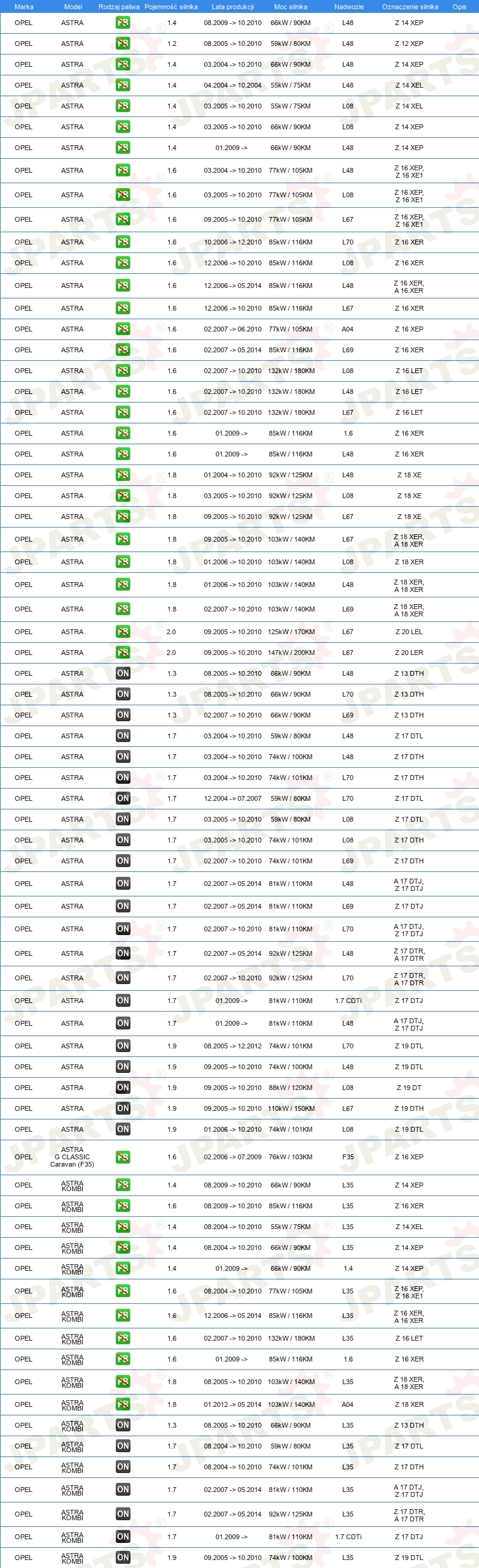Click the PB icon in Z 18 XE L08 row

pos(123,496)
